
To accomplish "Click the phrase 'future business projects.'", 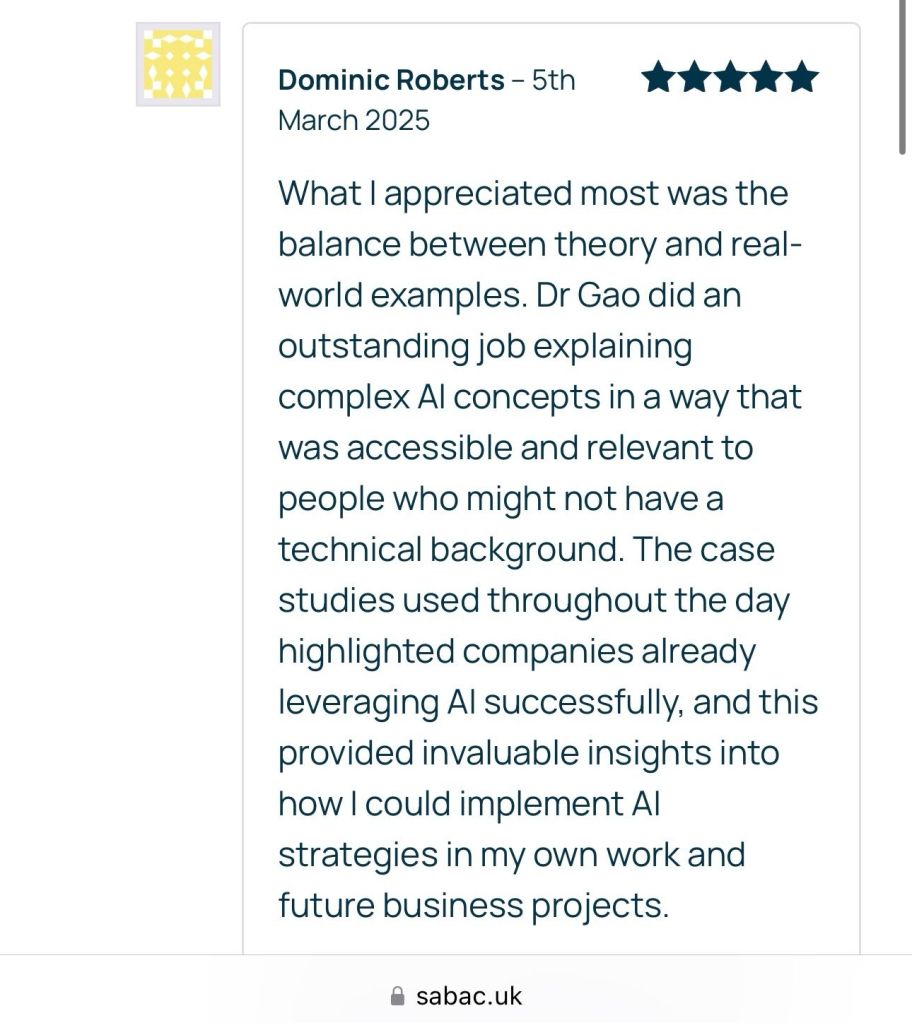I will (x=473, y=905).
